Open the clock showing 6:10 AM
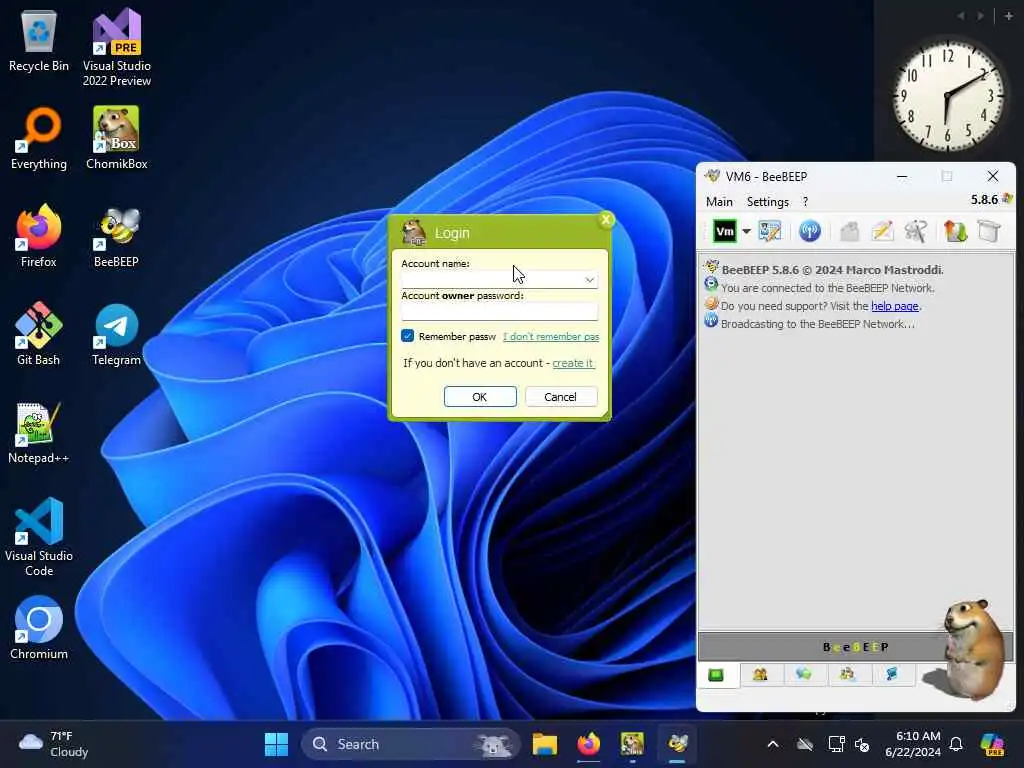1024x768 pixels. pyautogui.click(x=913, y=744)
